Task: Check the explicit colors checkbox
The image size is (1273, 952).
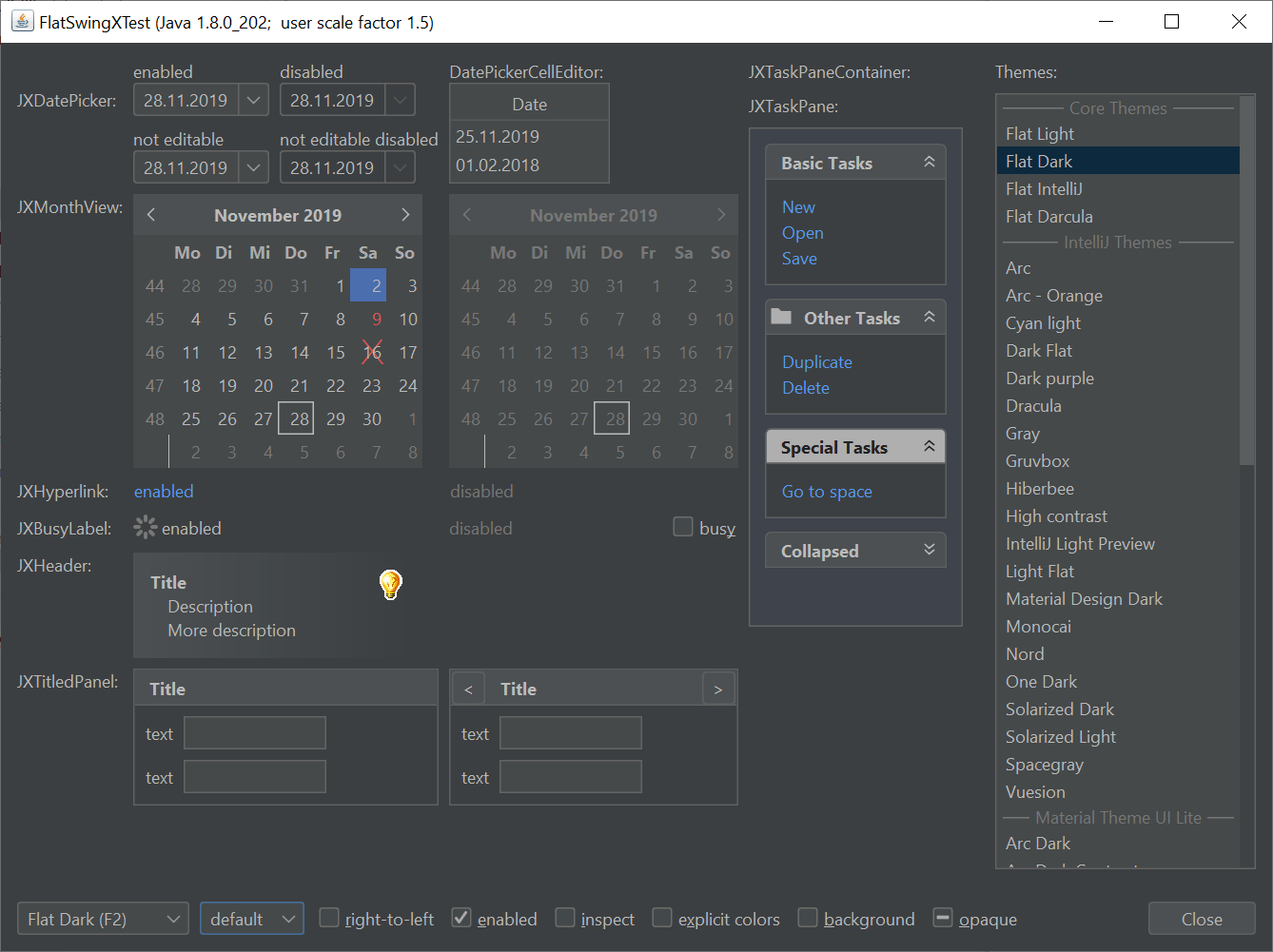Action: [662, 918]
